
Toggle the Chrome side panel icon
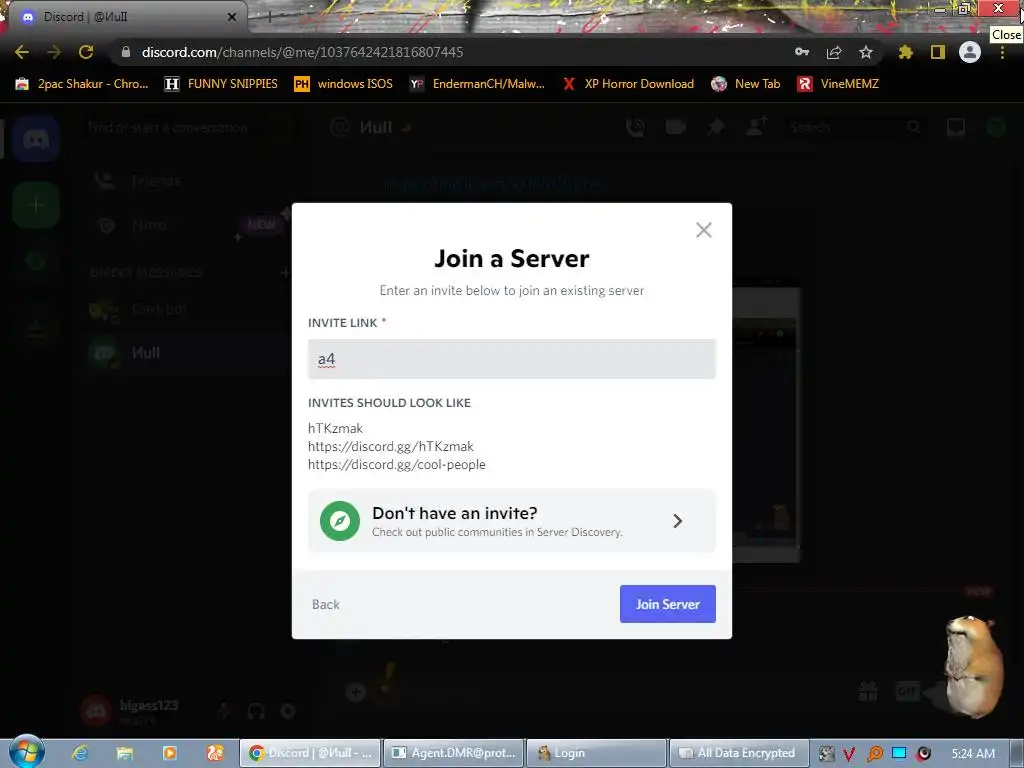coord(938,52)
